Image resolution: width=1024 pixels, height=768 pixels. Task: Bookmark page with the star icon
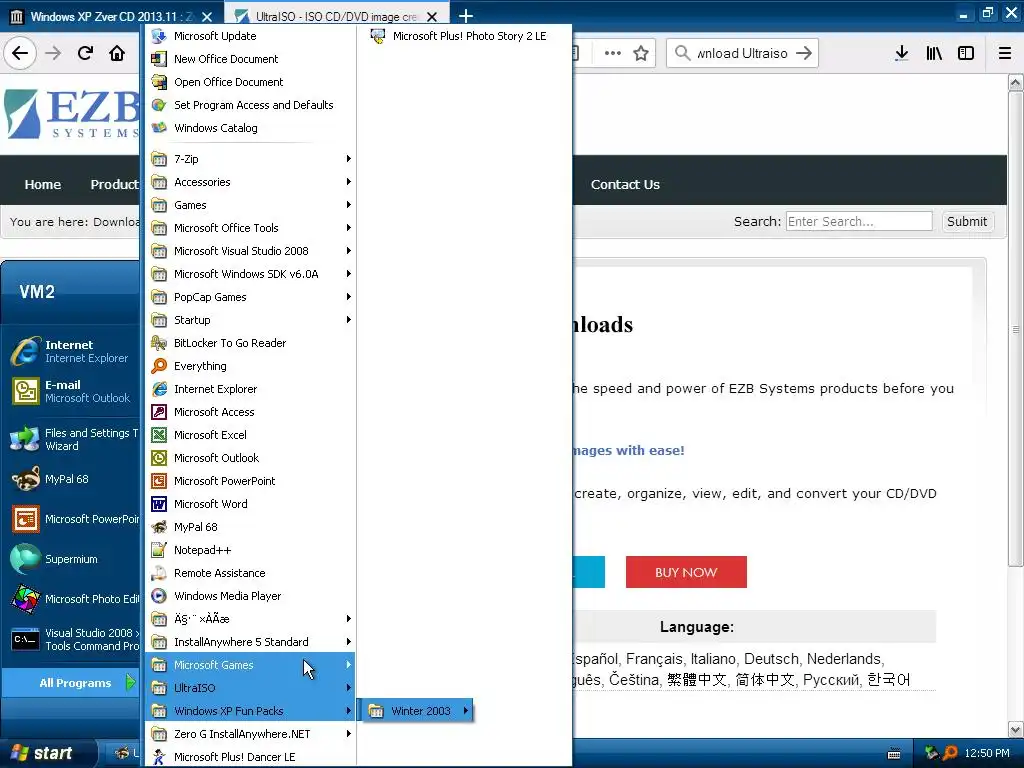pyautogui.click(x=641, y=54)
